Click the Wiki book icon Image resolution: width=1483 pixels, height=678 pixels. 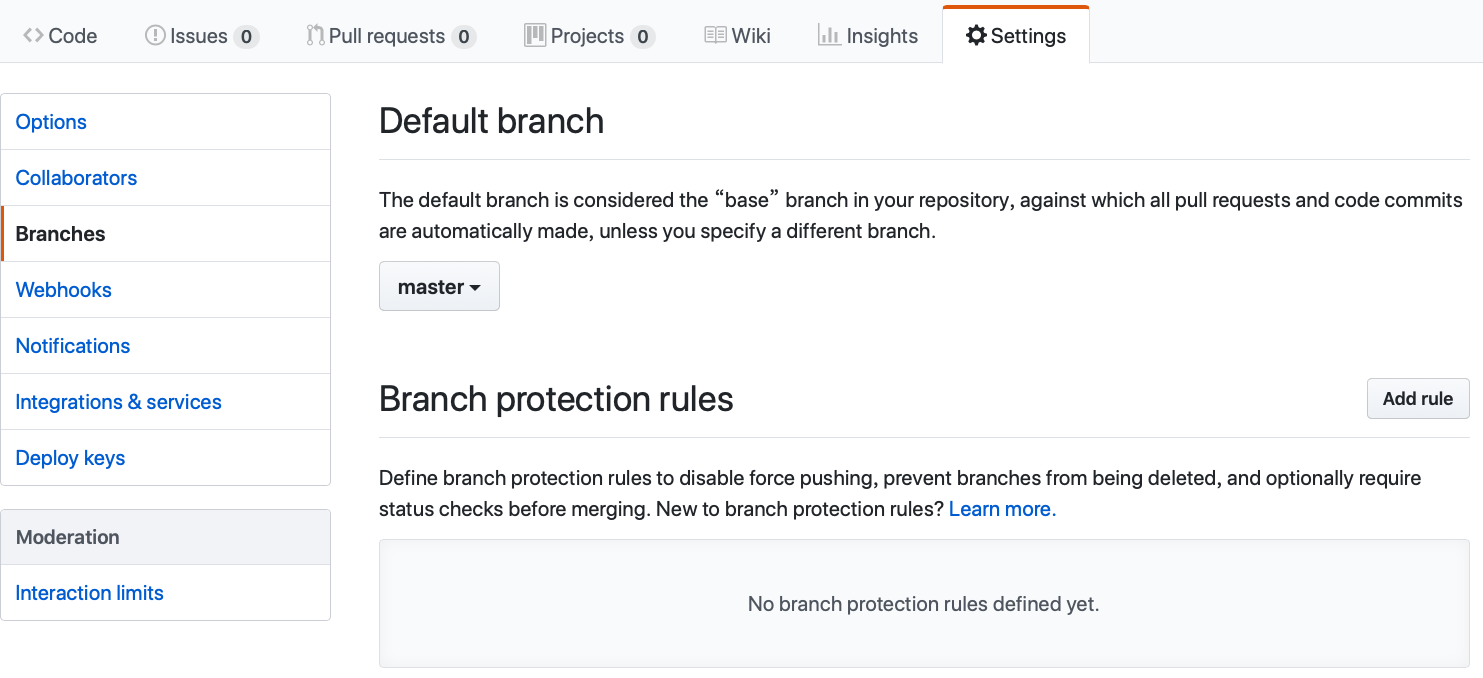coord(715,36)
